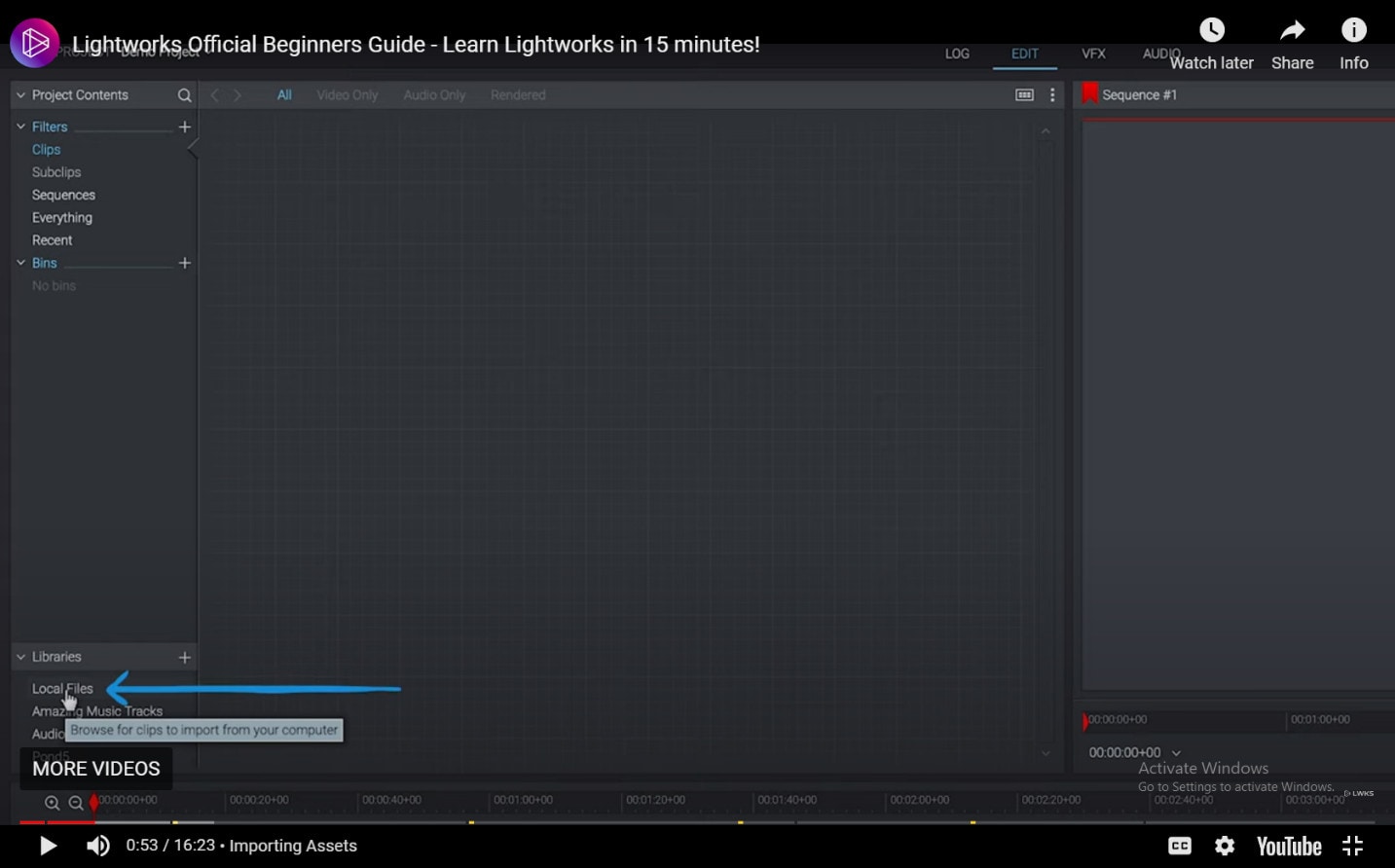
Task: Collapse the Filters section
Action: coord(20,127)
